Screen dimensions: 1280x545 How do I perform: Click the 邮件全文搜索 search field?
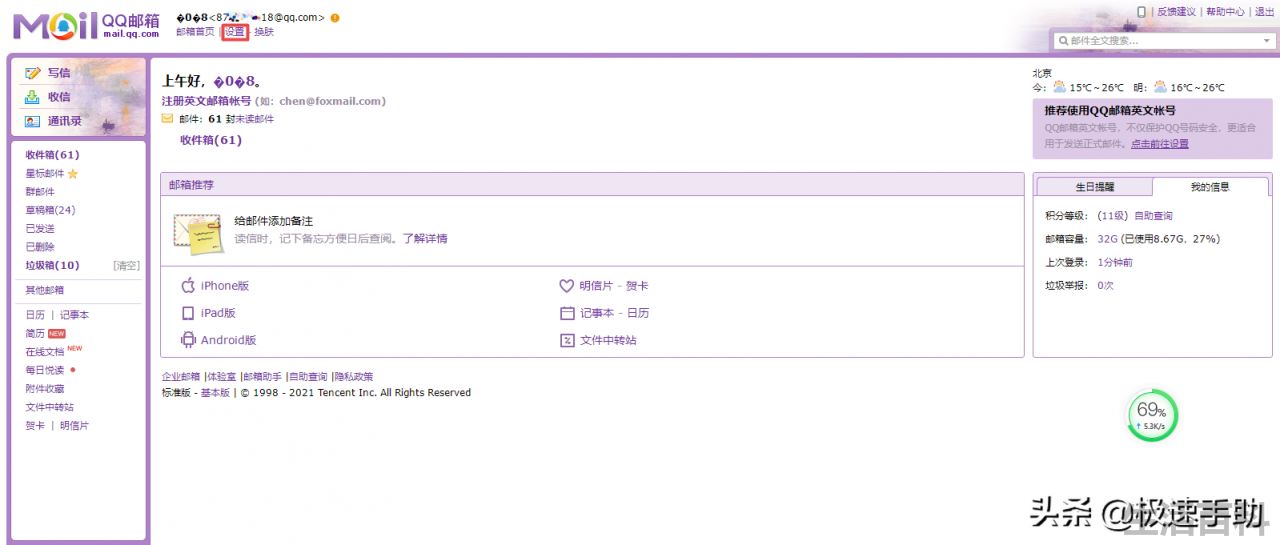click(1164, 41)
